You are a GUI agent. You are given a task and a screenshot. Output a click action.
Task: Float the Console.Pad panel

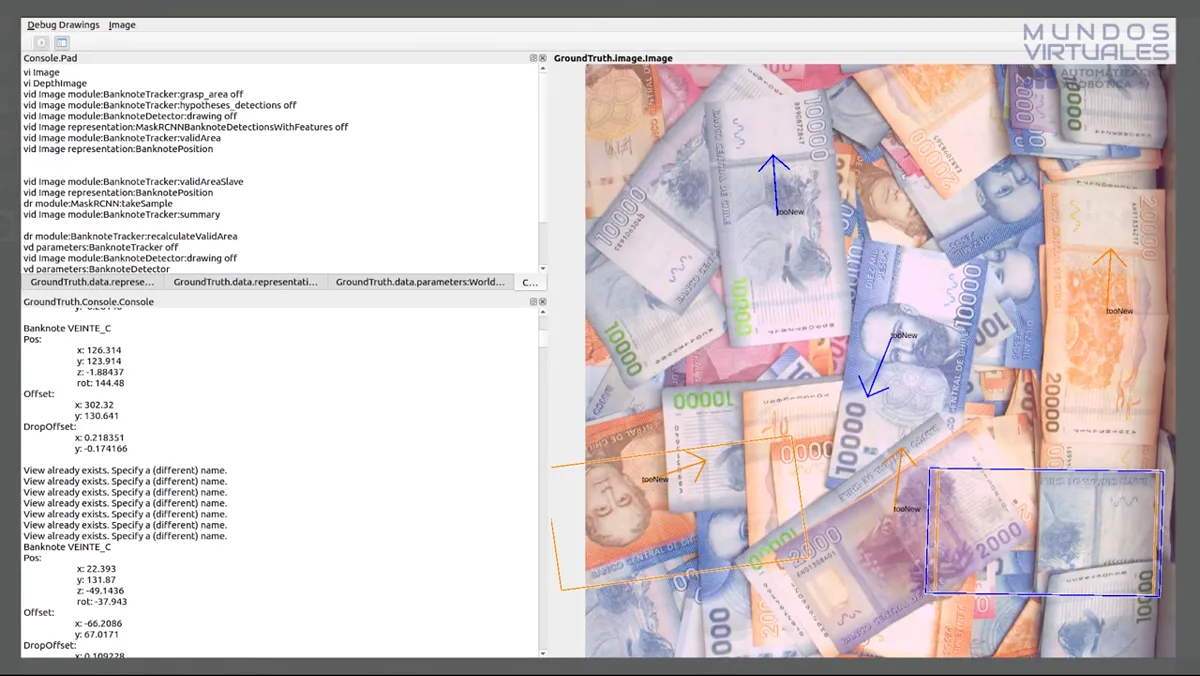(x=534, y=58)
